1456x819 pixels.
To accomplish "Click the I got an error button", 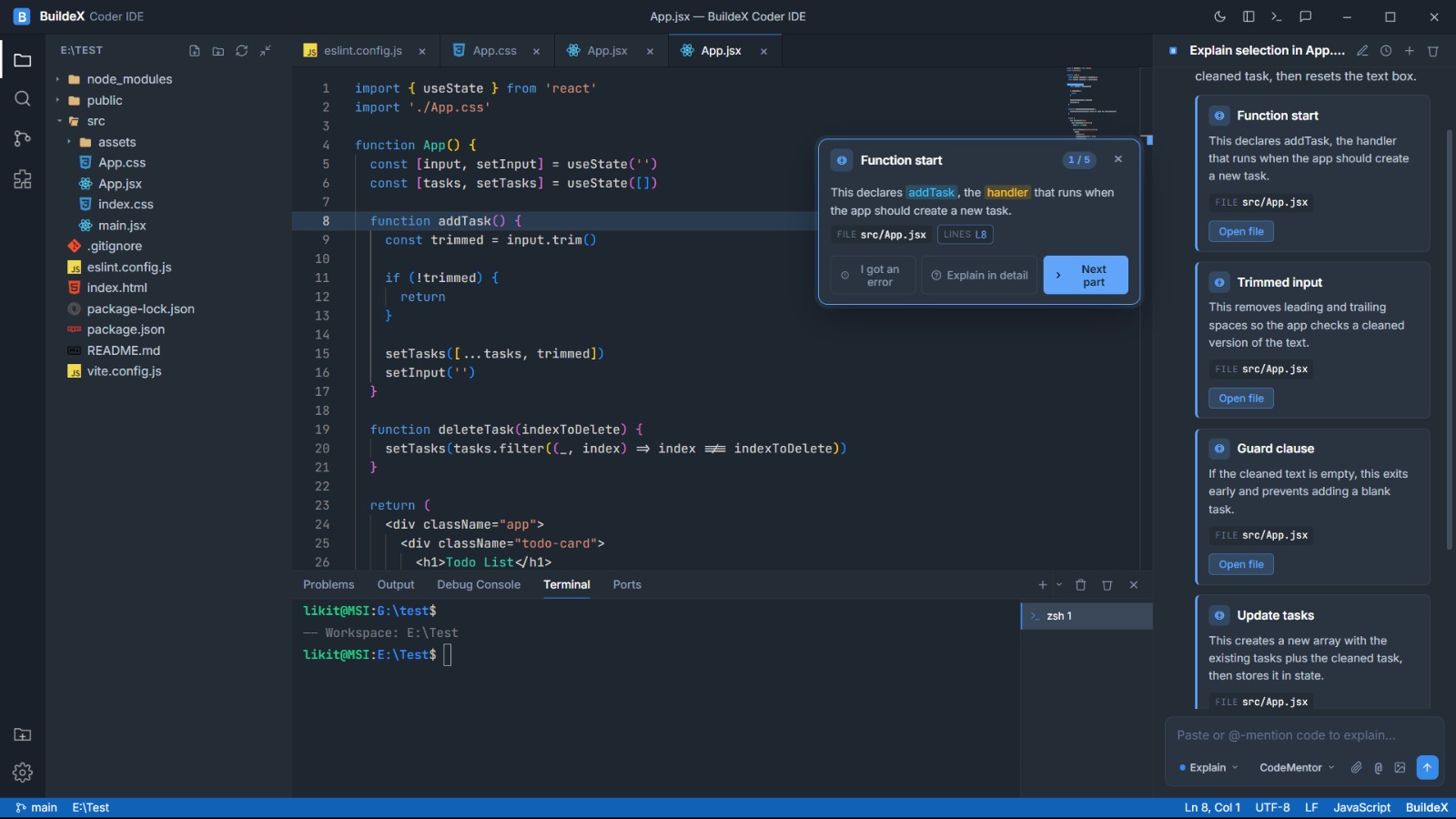I will tap(872, 275).
